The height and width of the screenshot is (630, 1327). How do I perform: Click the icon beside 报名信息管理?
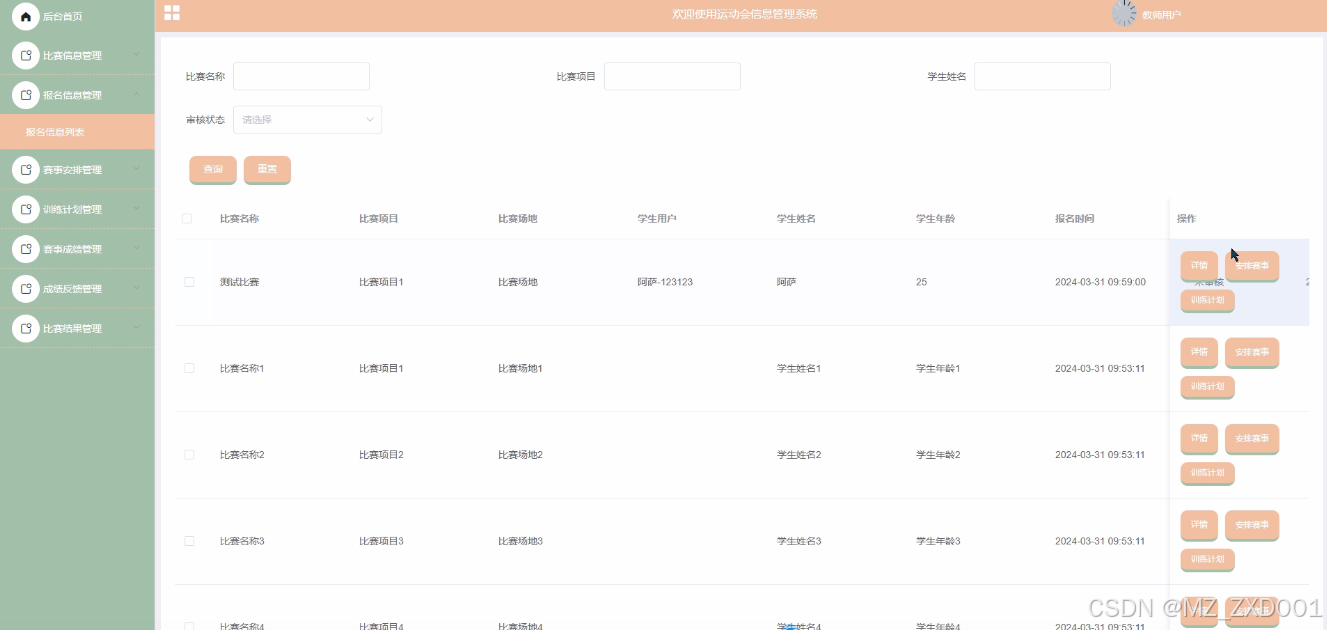tap(26, 95)
